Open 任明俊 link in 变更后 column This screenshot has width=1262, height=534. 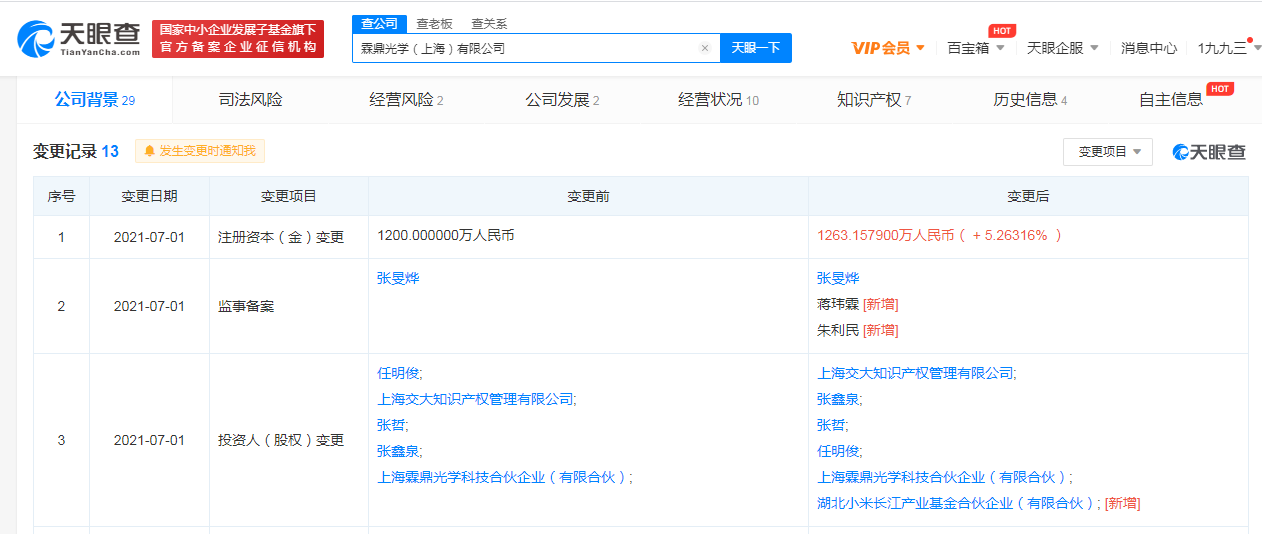[x=838, y=451]
